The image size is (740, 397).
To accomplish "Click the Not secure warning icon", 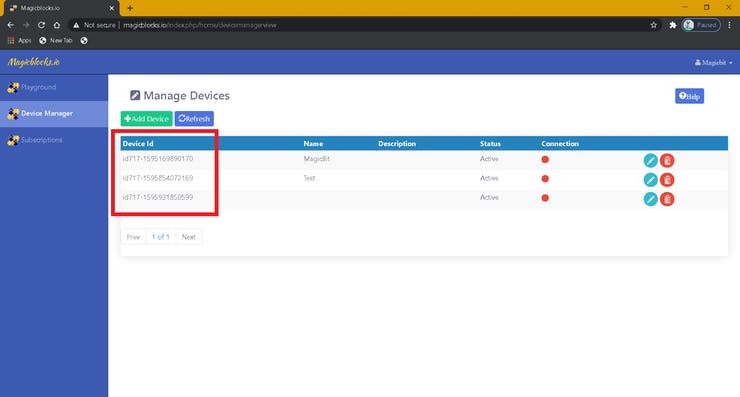I will [x=76, y=25].
